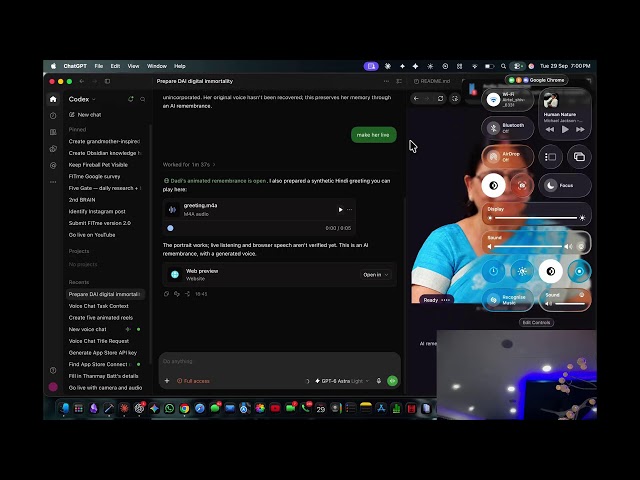The height and width of the screenshot is (480, 640).
Task: Play the greeting.m4a audio
Action: point(340,209)
